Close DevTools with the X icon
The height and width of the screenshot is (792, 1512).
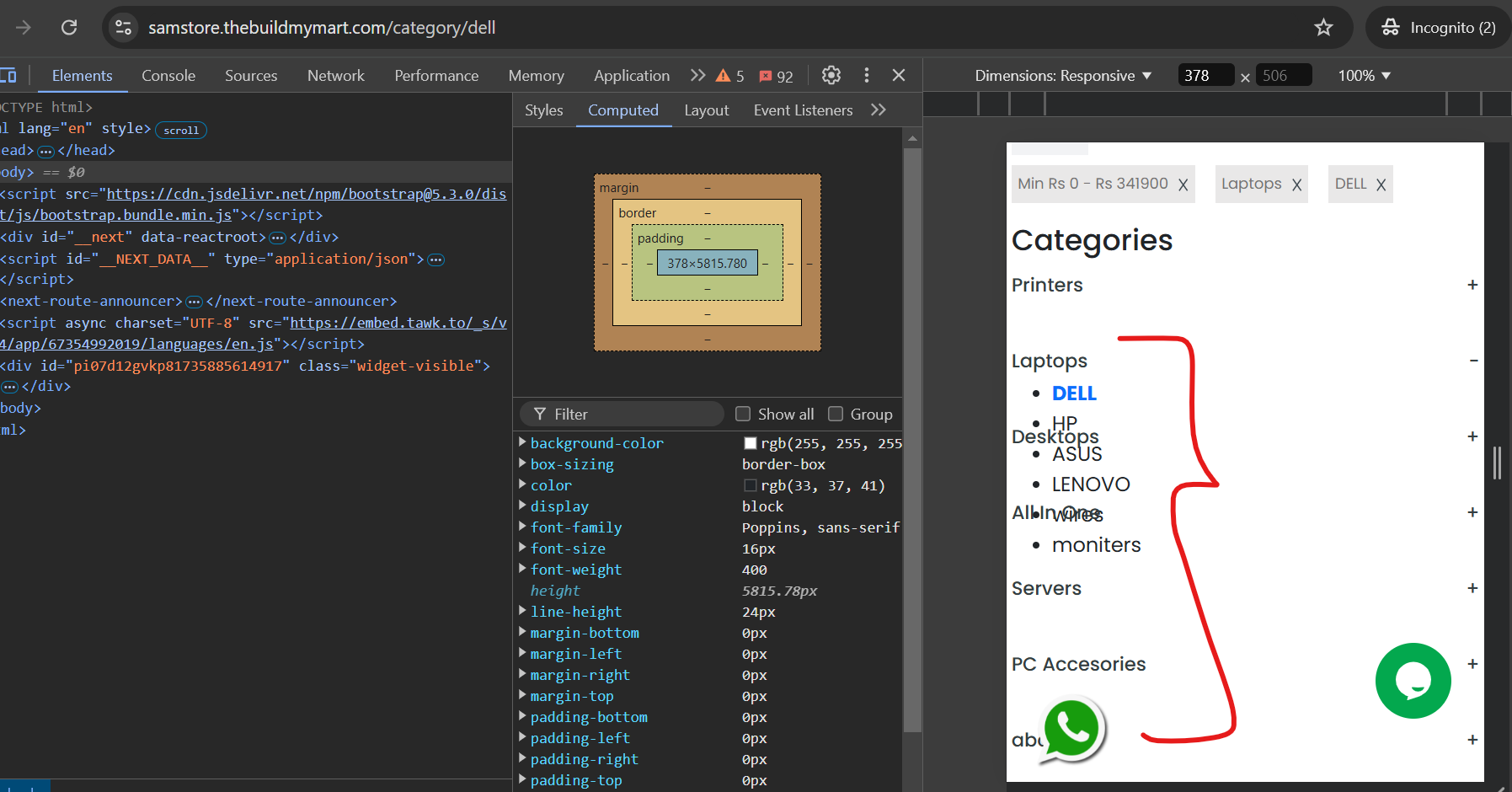(x=899, y=75)
